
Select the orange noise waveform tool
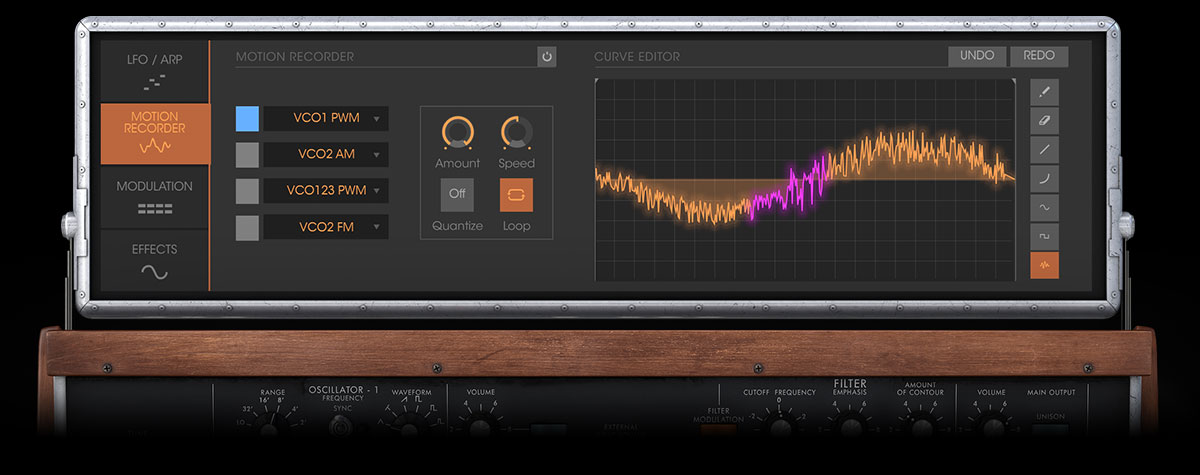(1044, 265)
